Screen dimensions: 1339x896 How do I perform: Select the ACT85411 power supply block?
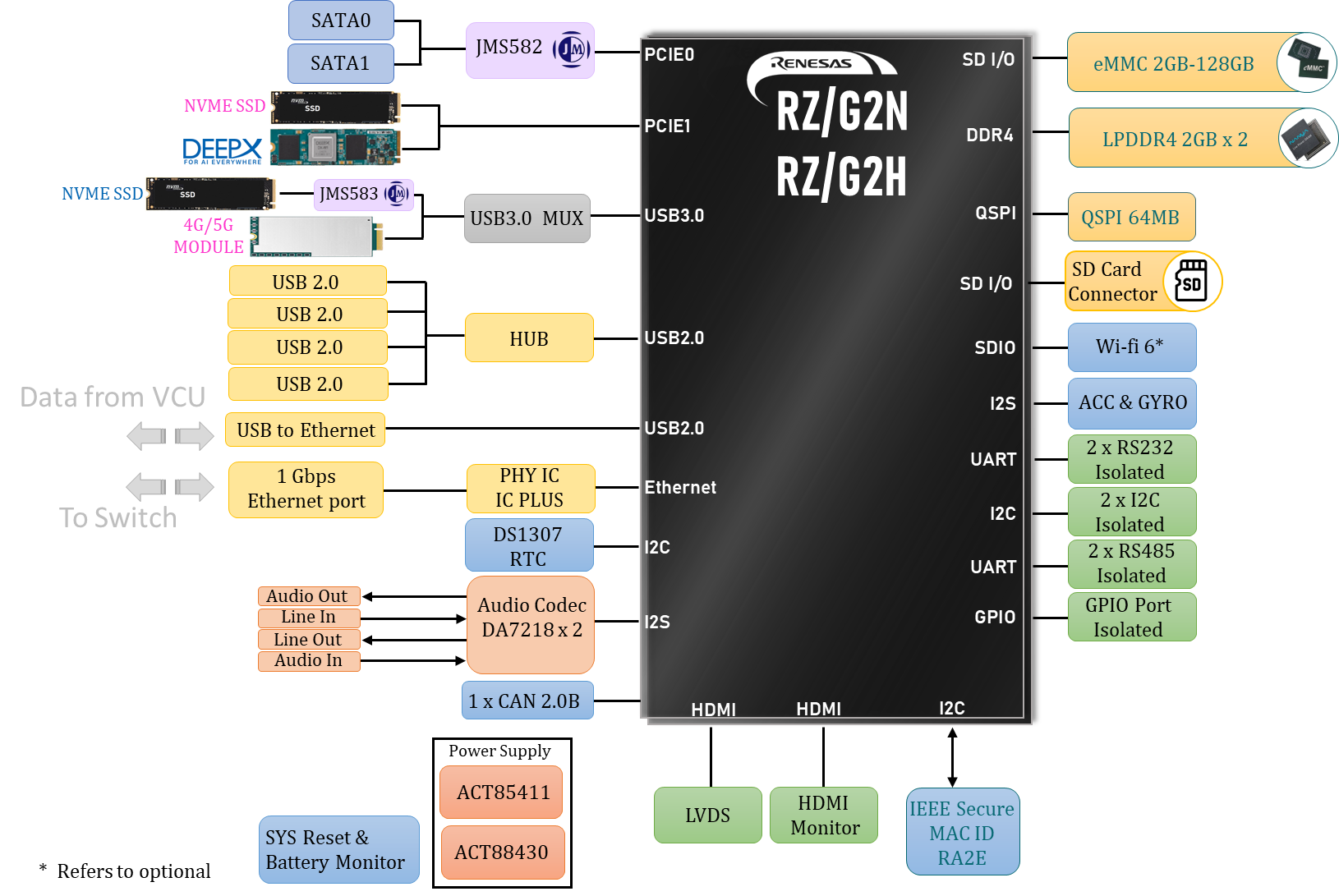[501, 793]
